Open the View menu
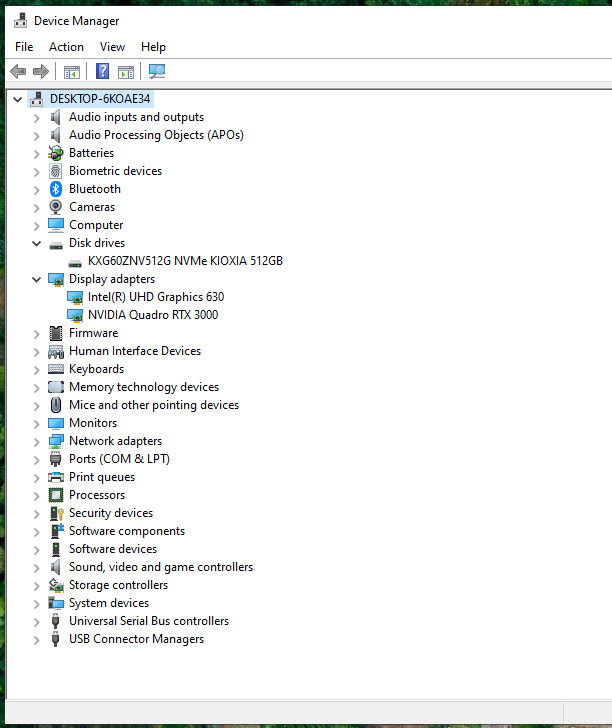 pyautogui.click(x=112, y=47)
